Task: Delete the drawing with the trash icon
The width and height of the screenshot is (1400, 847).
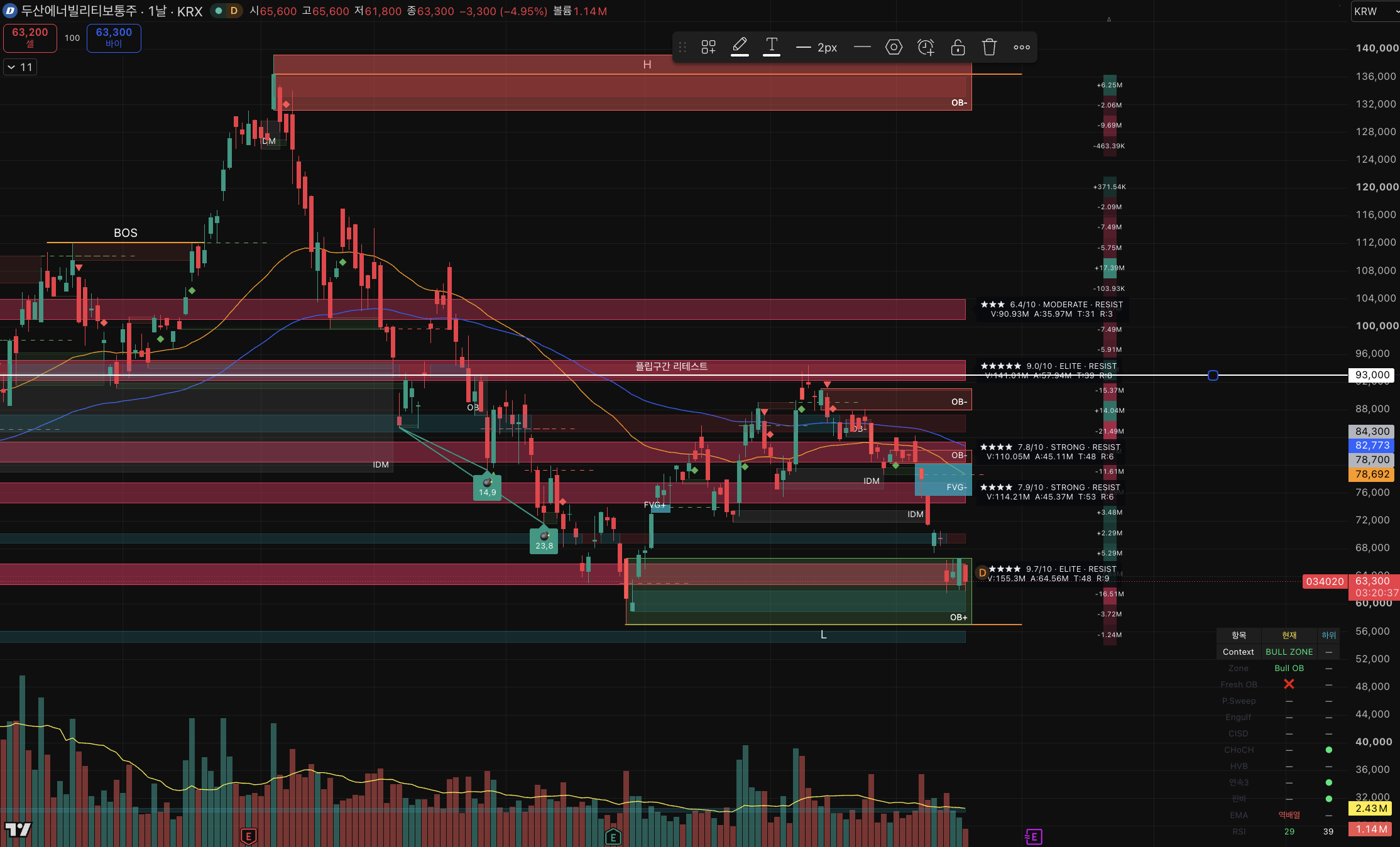Action: point(990,47)
